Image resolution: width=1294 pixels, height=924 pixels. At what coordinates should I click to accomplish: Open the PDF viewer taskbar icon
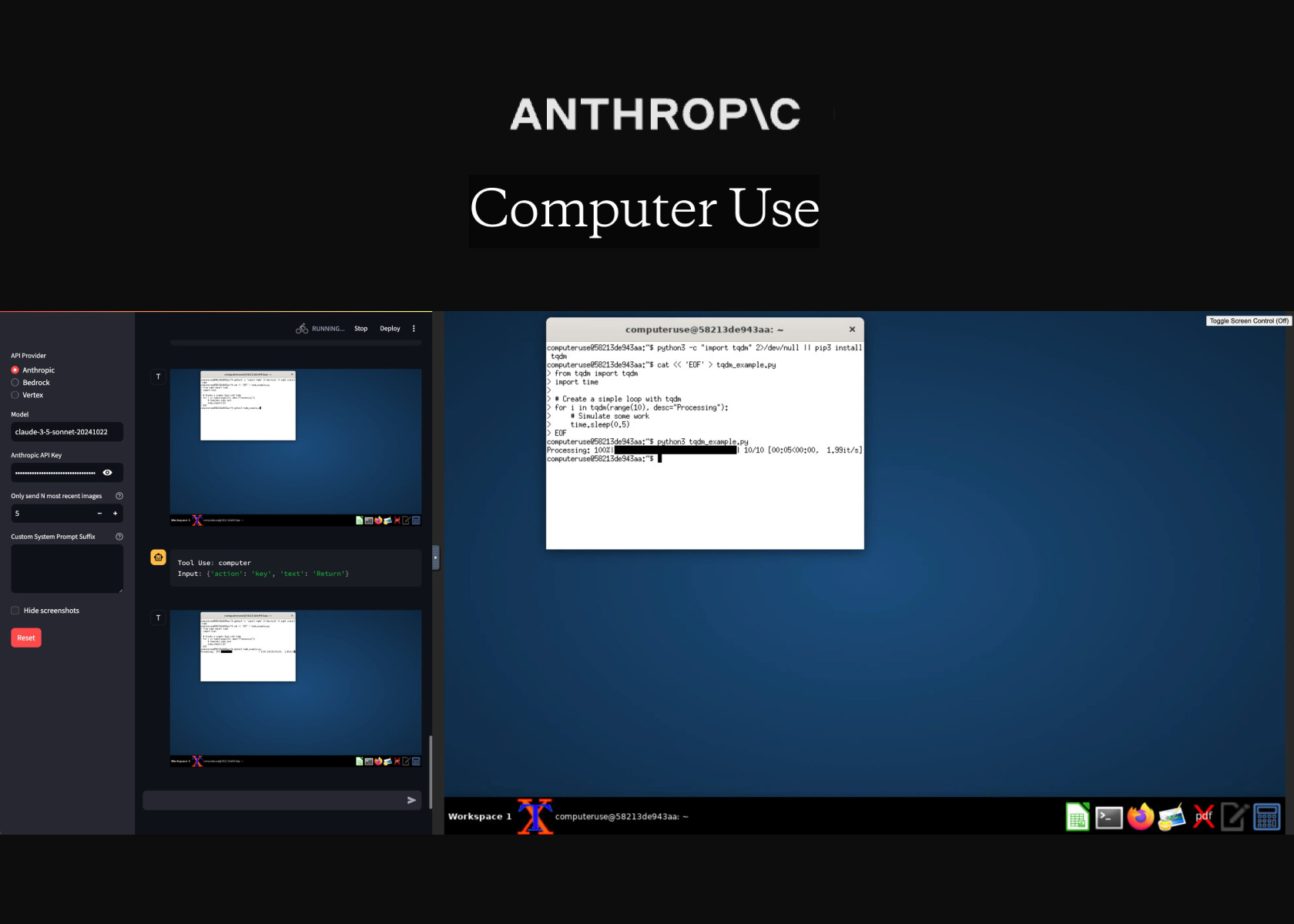(x=1204, y=816)
